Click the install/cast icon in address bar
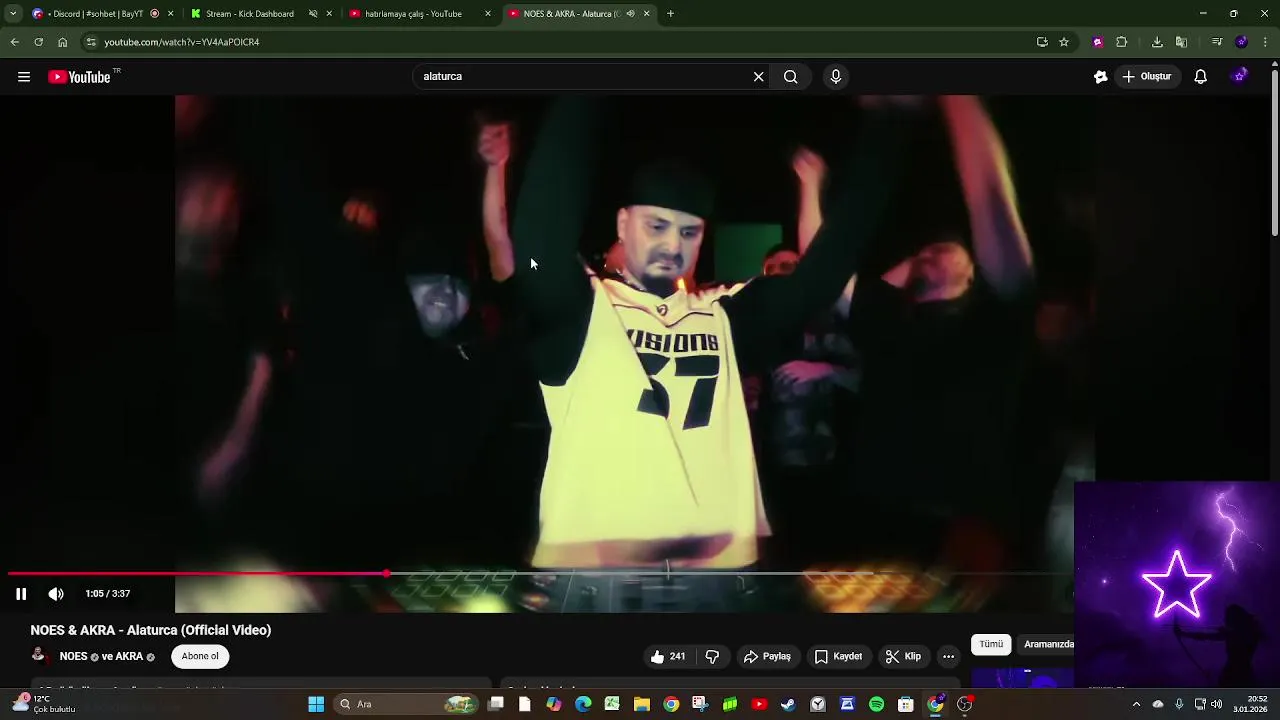The height and width of the screenshot is (720, 1280). click(1042, 42)
